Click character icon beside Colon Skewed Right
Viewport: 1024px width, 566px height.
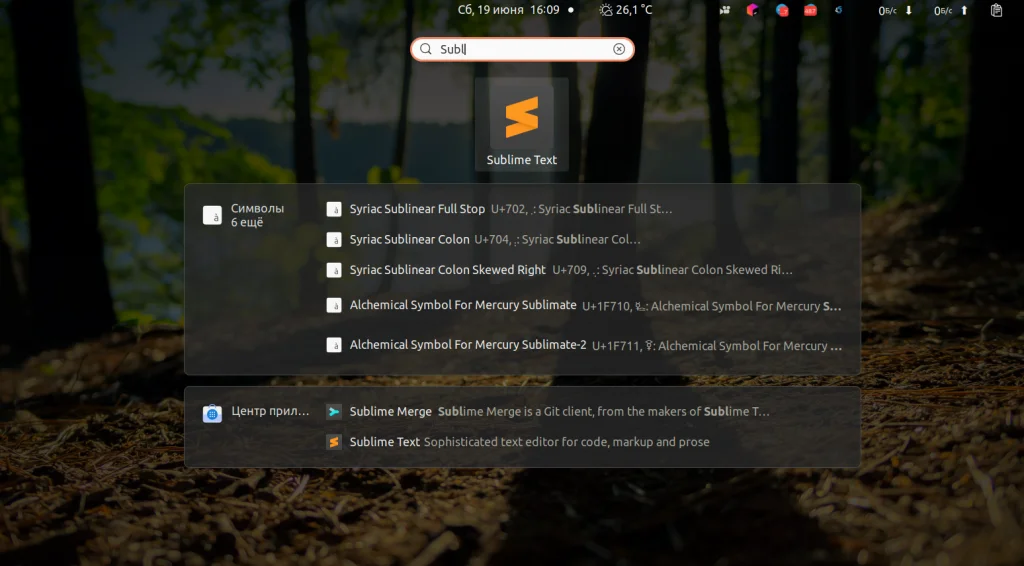tap(334, 270)
